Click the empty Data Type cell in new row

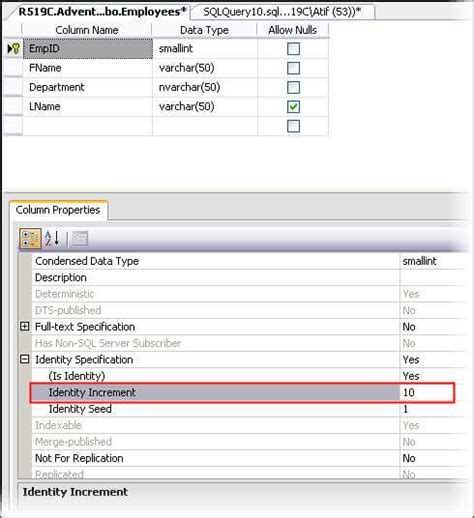coord(205,126)
